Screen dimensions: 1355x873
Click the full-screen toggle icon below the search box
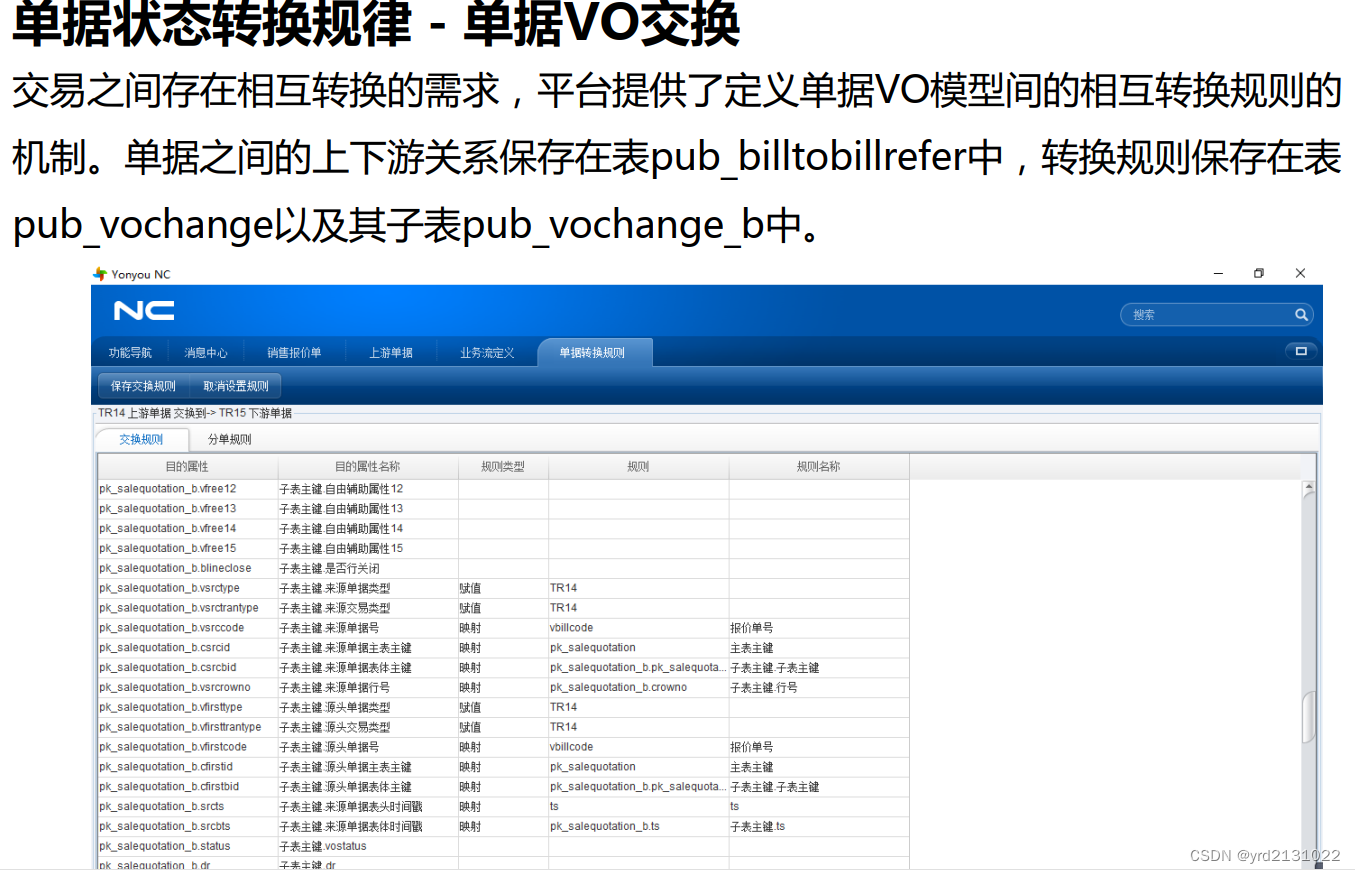1301,351
